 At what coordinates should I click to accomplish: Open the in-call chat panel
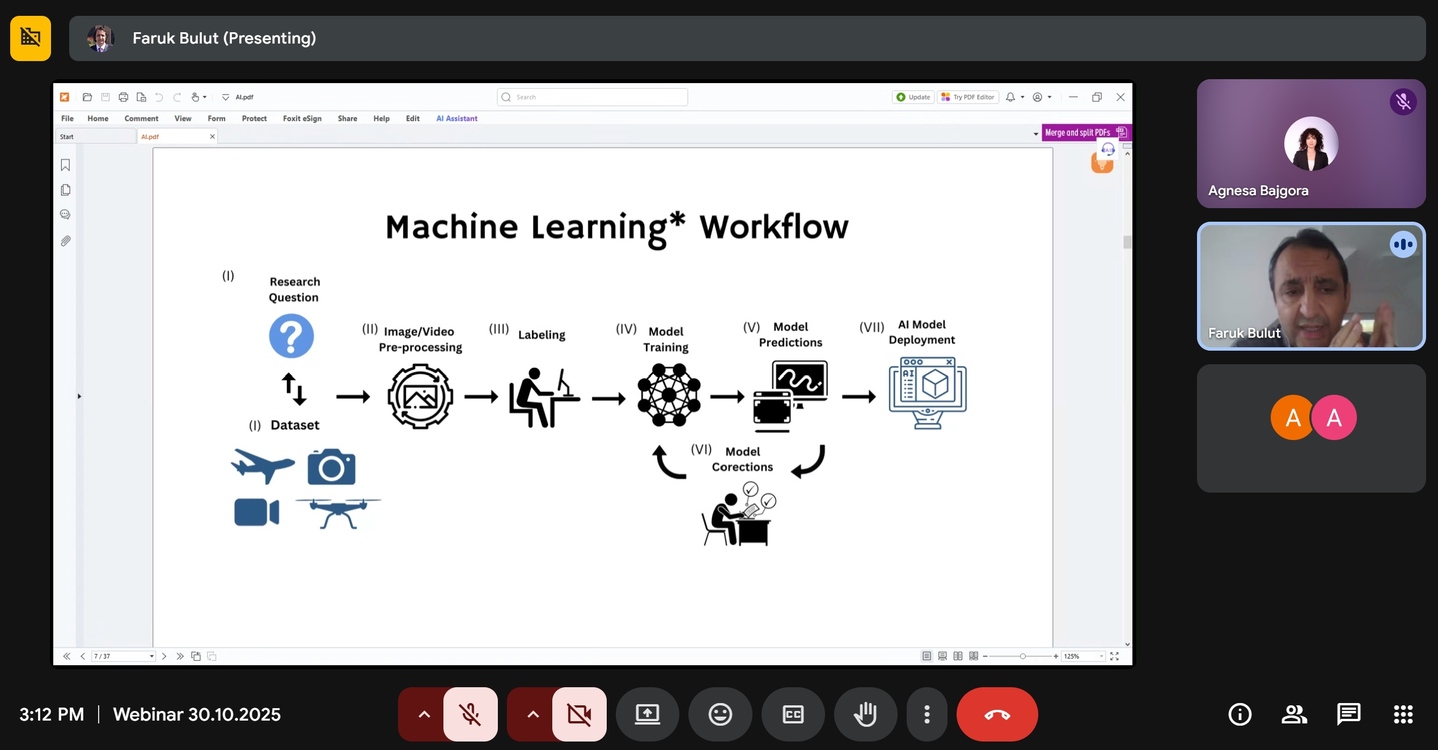click(1348, 714)
